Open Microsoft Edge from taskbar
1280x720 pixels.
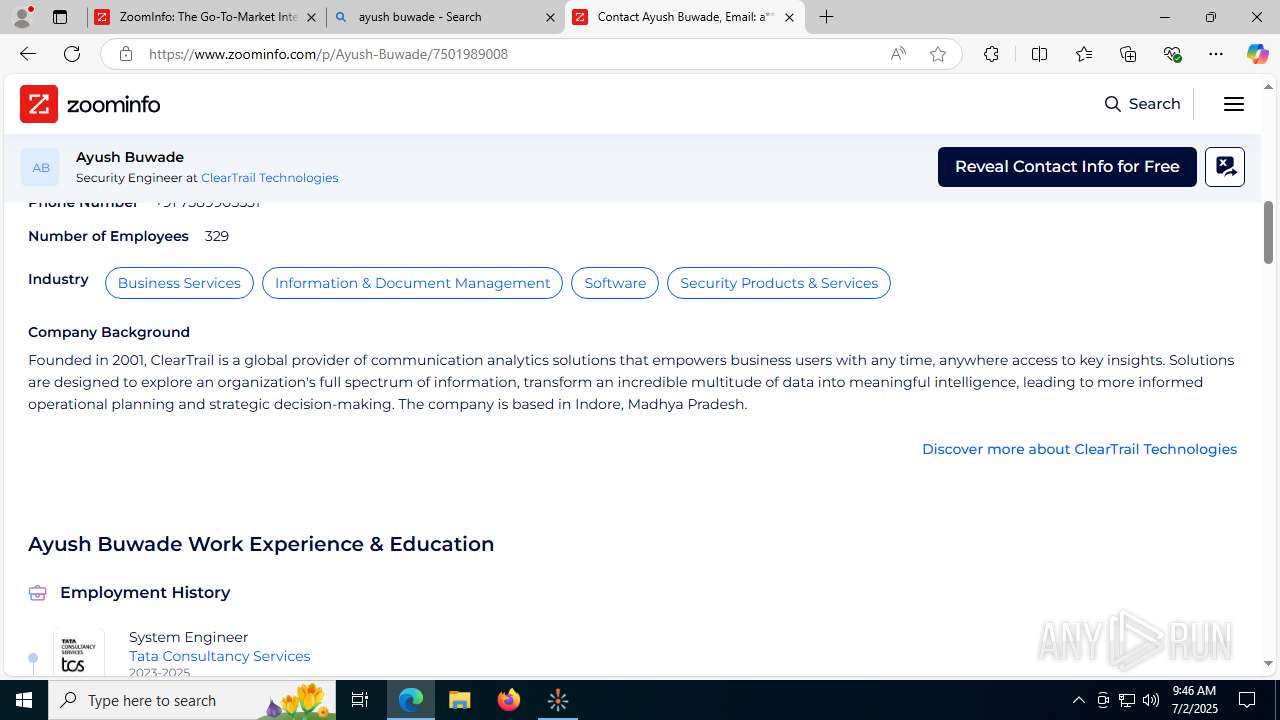point(411,700)
